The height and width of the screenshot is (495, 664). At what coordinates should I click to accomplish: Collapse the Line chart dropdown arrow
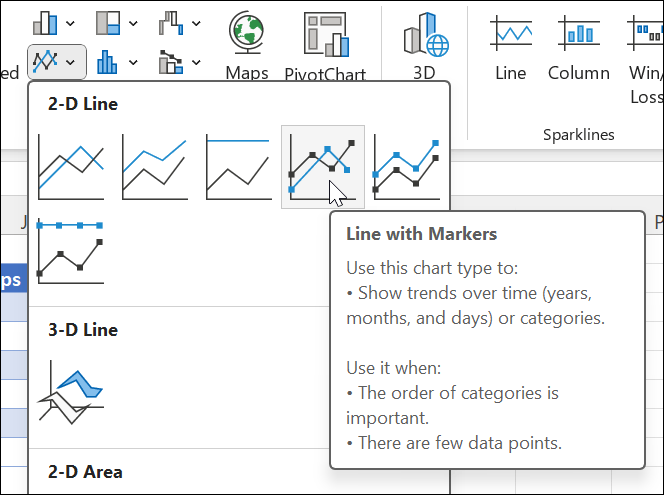tap(70, 63)
